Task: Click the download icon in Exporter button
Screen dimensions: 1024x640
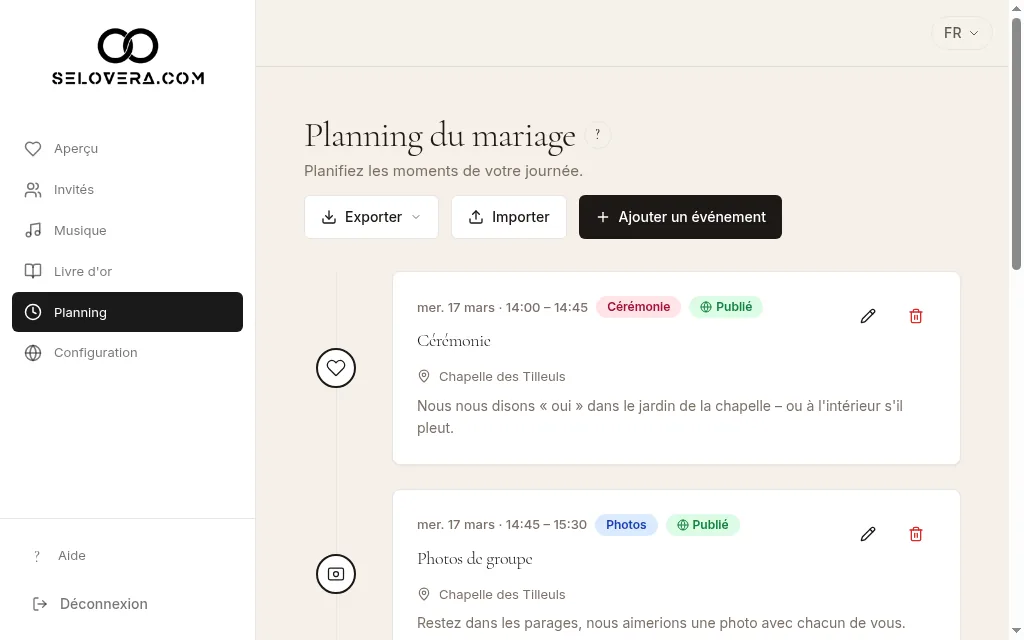Action: [329, 217]
